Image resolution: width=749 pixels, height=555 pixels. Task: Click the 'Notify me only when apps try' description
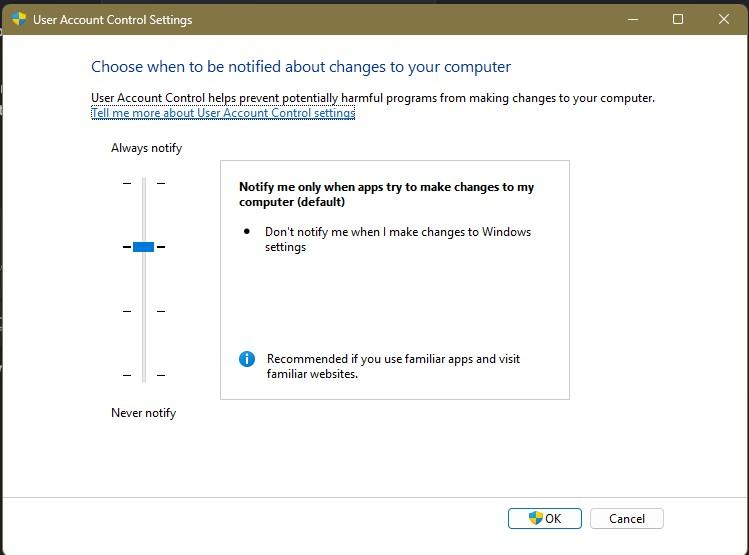pyautogui.click(x=386, y=194)
